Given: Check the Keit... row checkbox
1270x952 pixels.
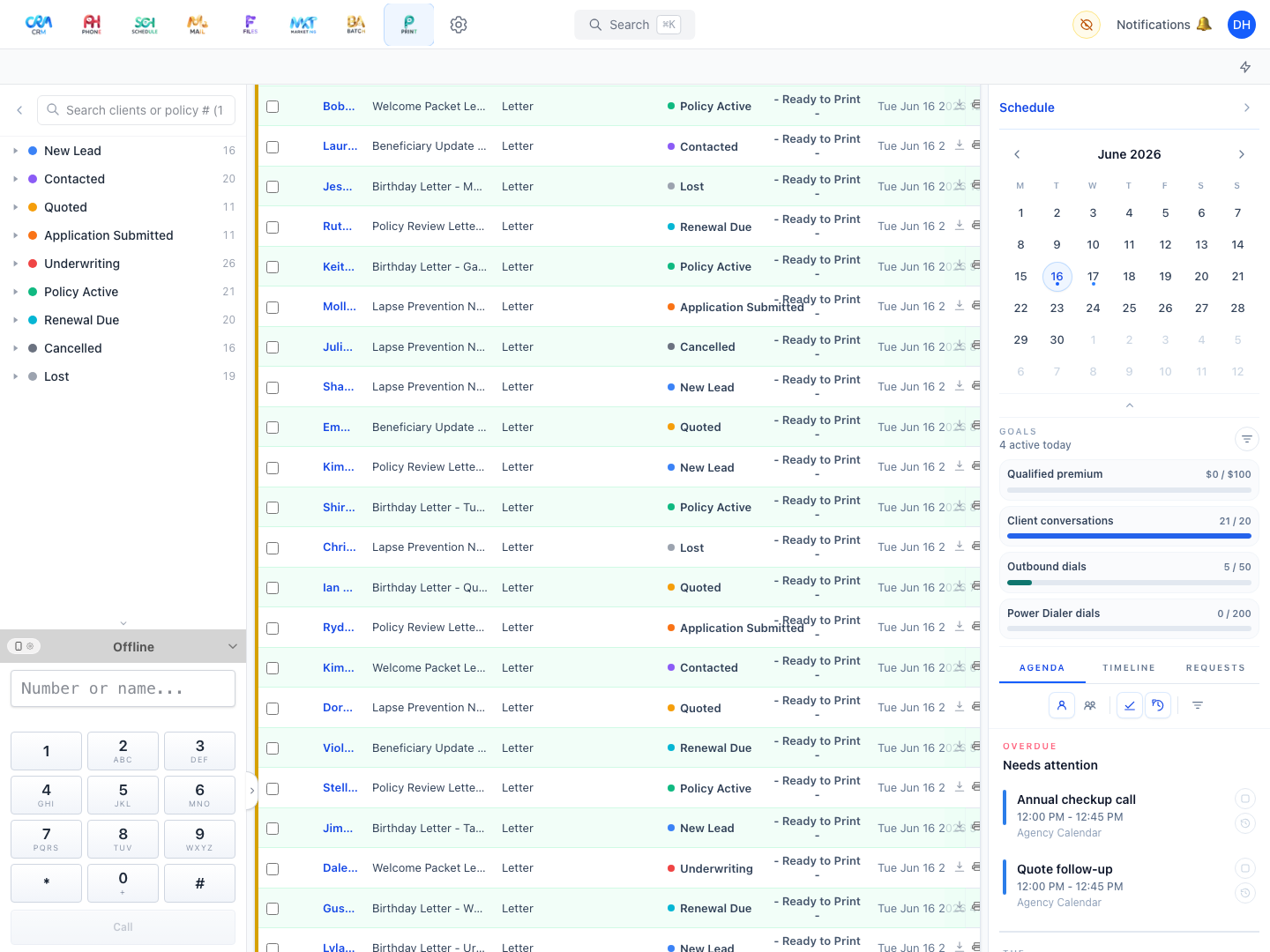Looking at the screenshot, I should [x=273, y=267].
